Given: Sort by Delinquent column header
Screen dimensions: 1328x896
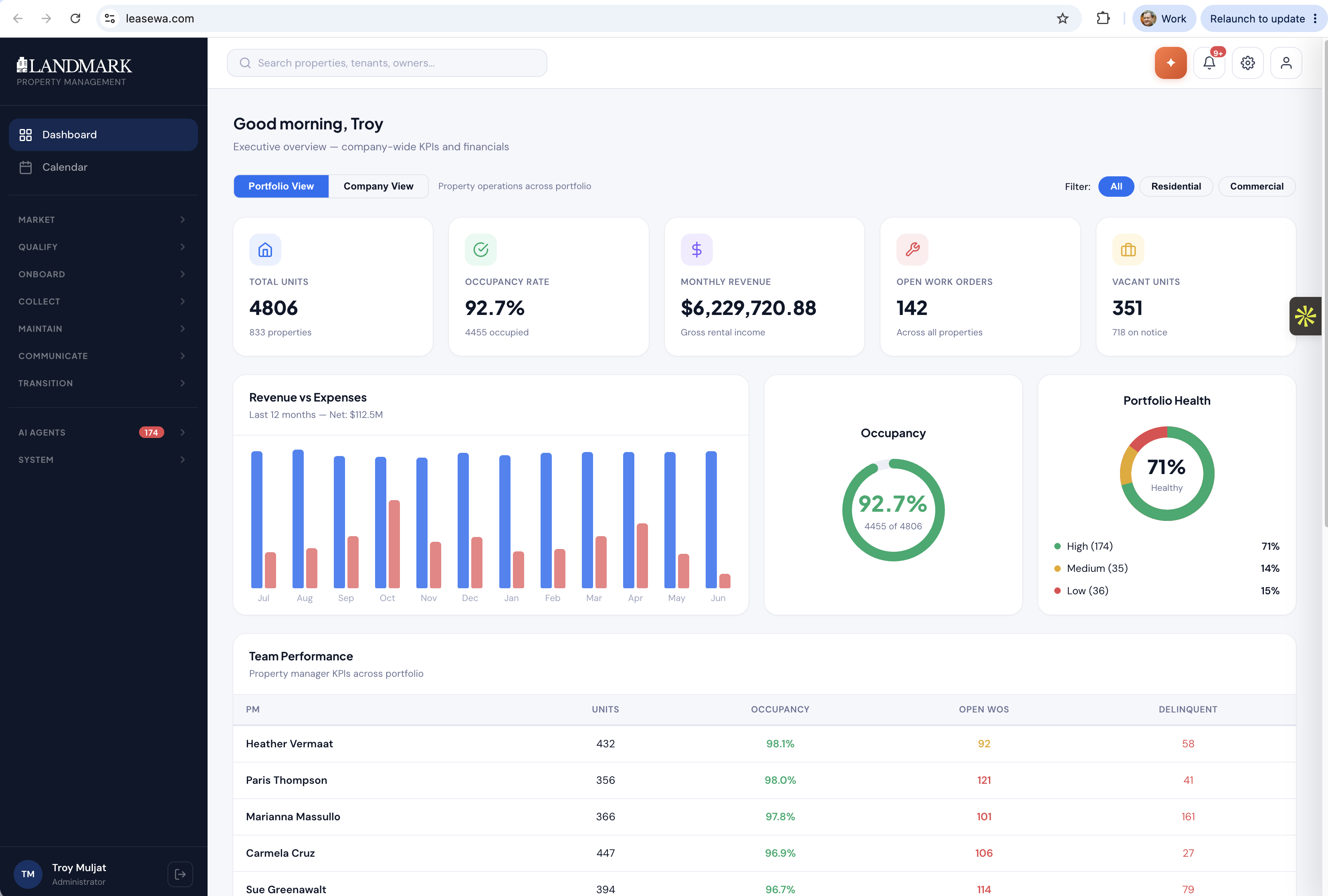Looking at the screenshot, I should click(x=1188, y=709).
